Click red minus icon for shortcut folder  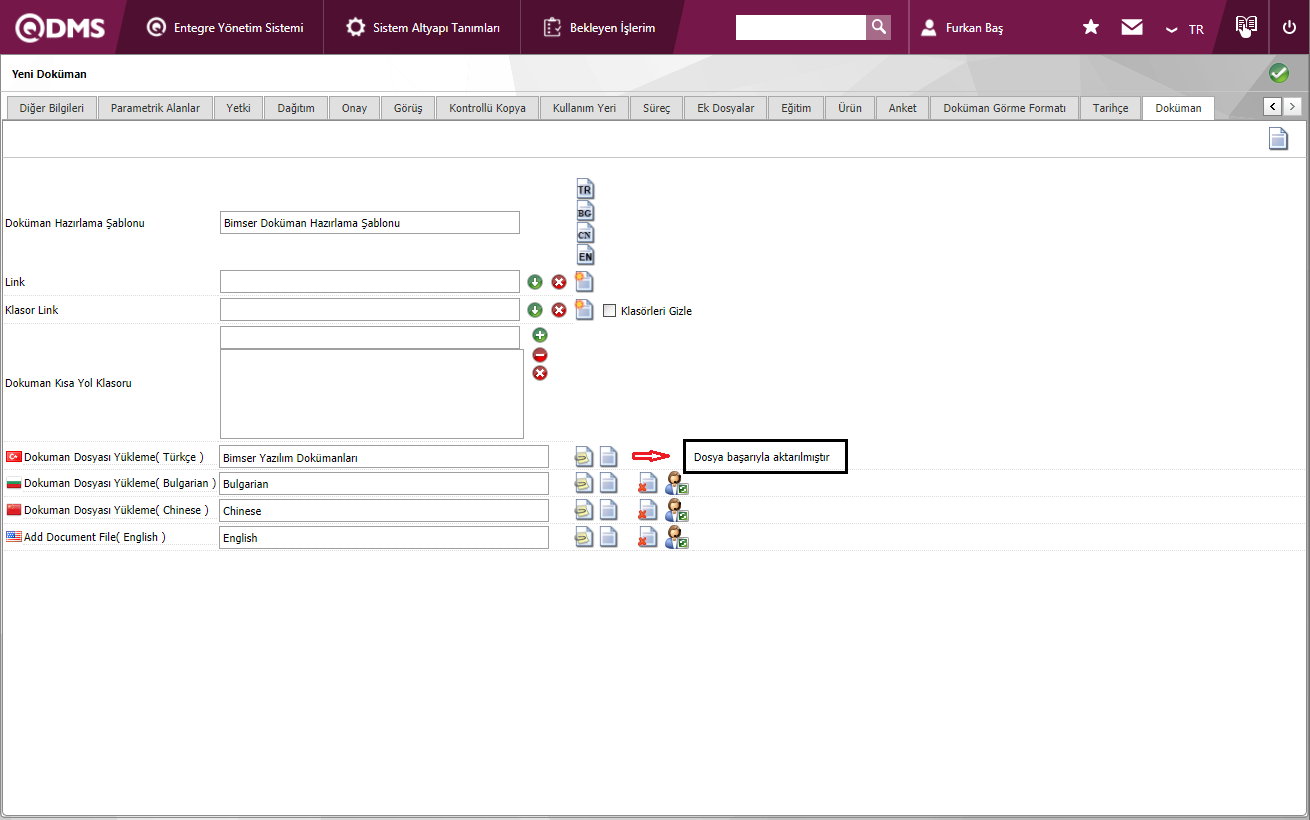pyautogui.click(x=540, y=354)
